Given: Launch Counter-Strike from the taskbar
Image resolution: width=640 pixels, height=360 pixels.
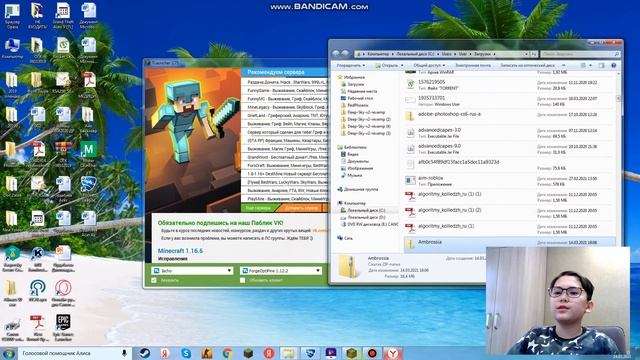Looking at the screenshot, I should [x=207, y=353].
